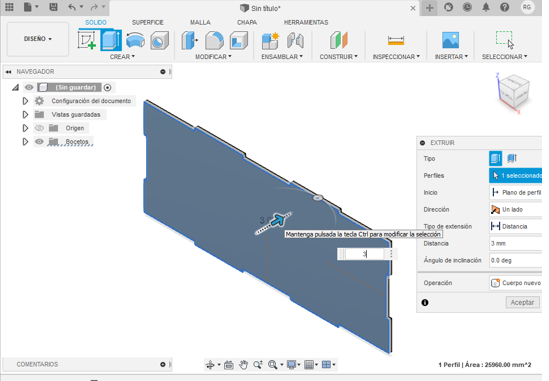Click the pan hand tool

click(x=243, y=365)
